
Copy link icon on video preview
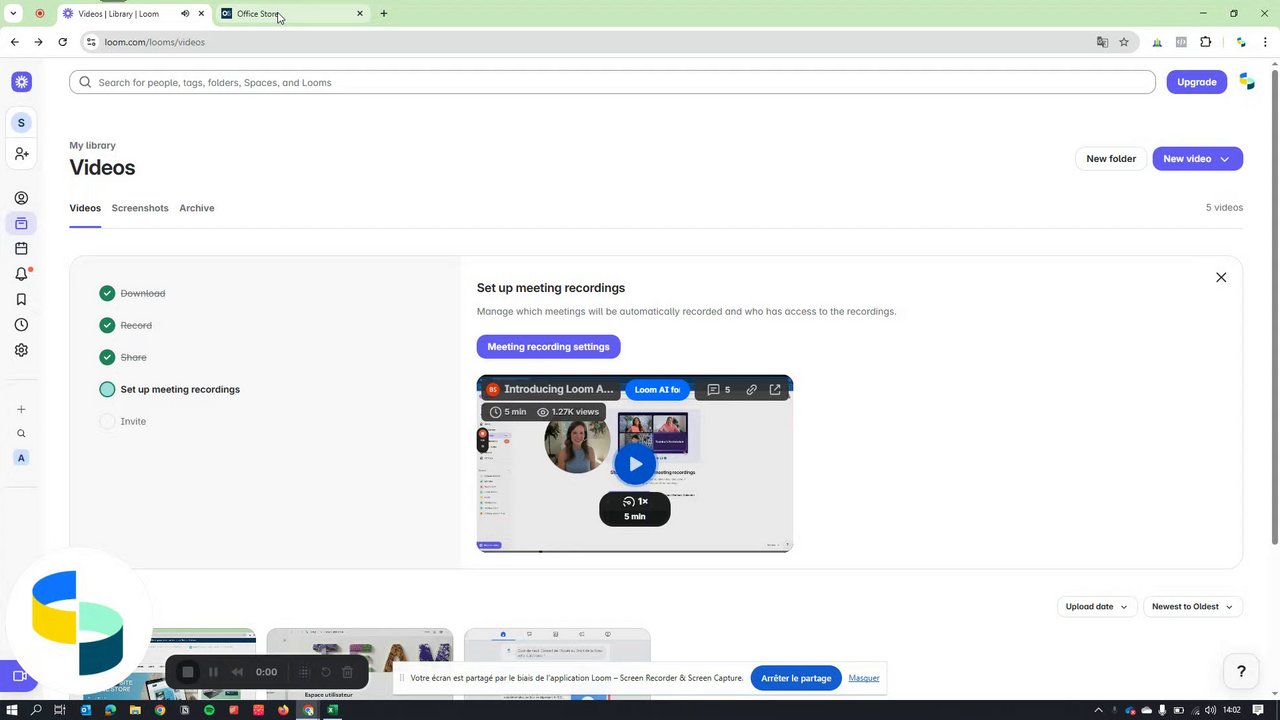point(751,390)
